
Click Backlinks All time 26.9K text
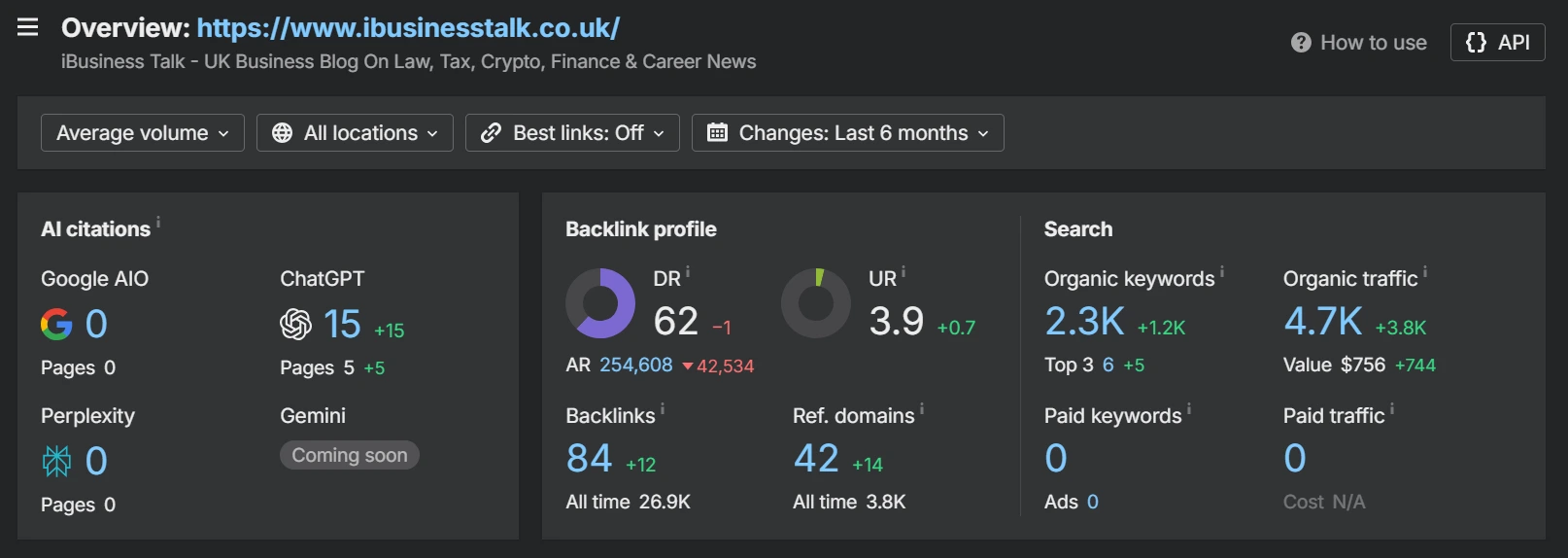(x=629, y=502)
